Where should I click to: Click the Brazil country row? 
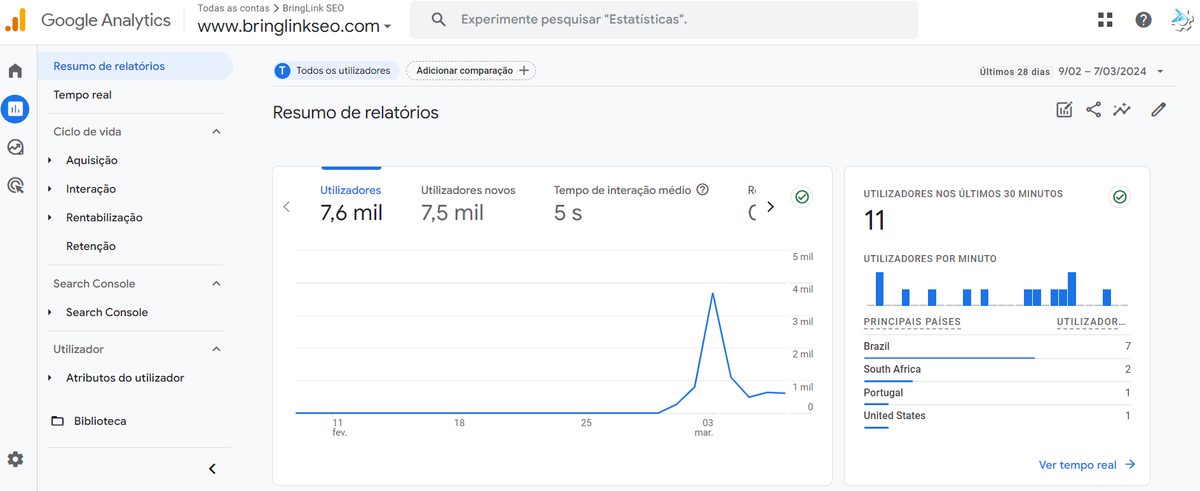(x=997, y=346)
